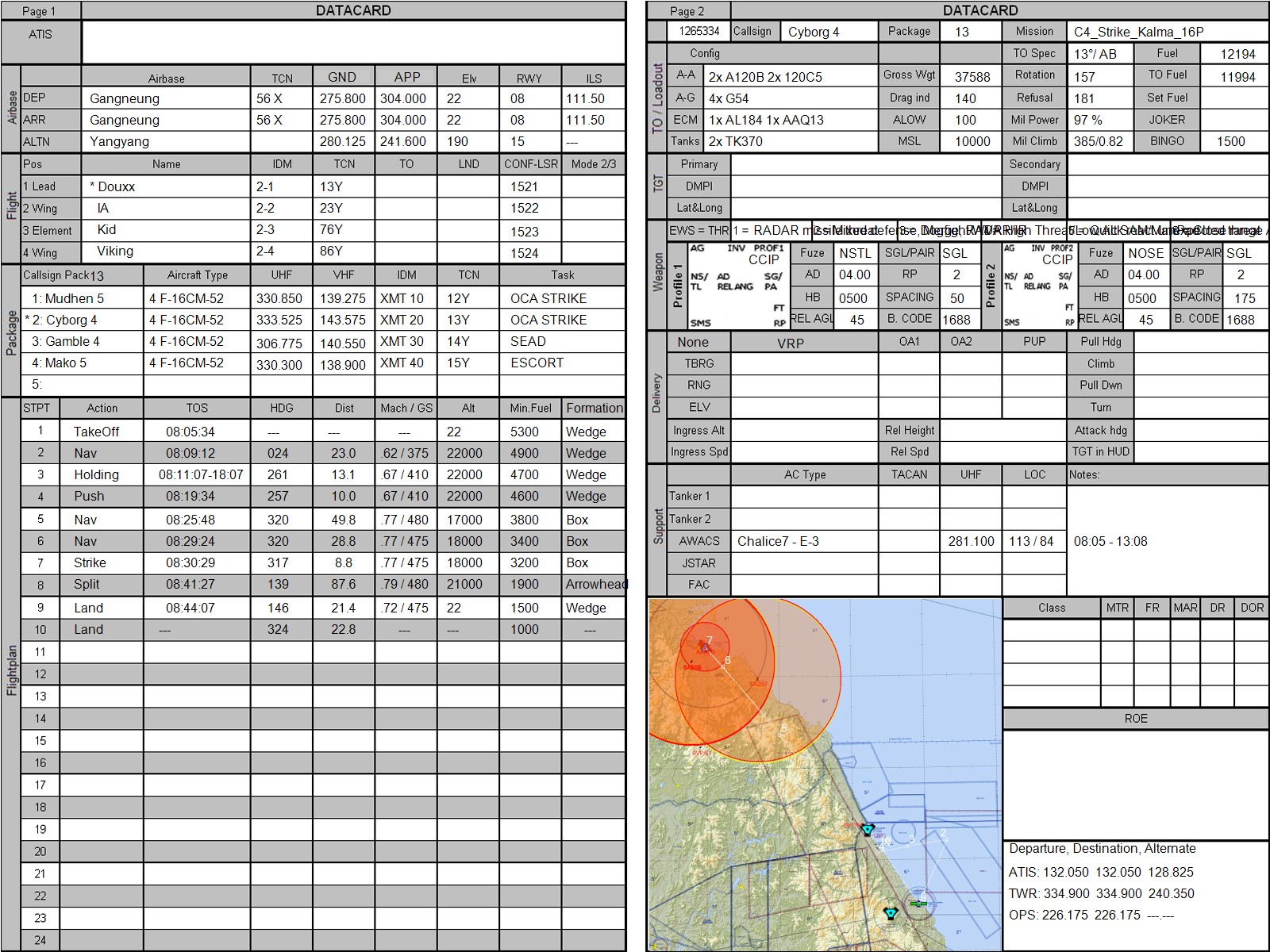Toggle PROF1 in the Profile 1 SMS panel
The image size is (1270, 952).
[x=768, y=248]
